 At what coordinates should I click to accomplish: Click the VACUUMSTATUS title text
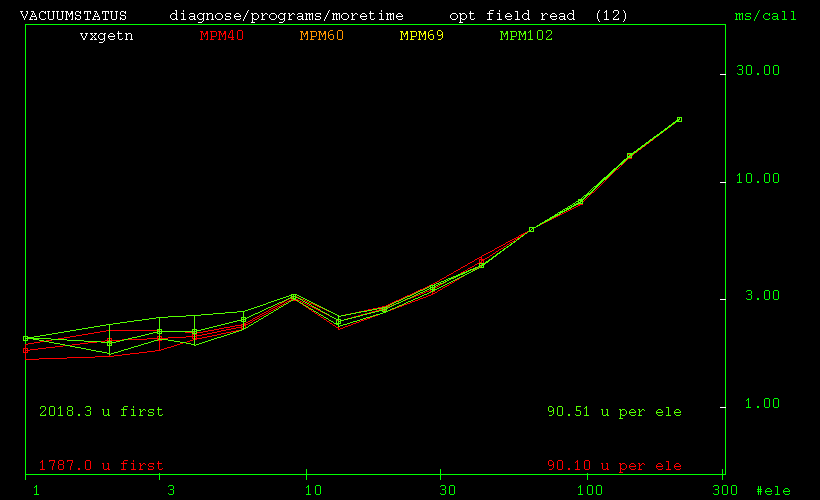click(x=73, y=16)
